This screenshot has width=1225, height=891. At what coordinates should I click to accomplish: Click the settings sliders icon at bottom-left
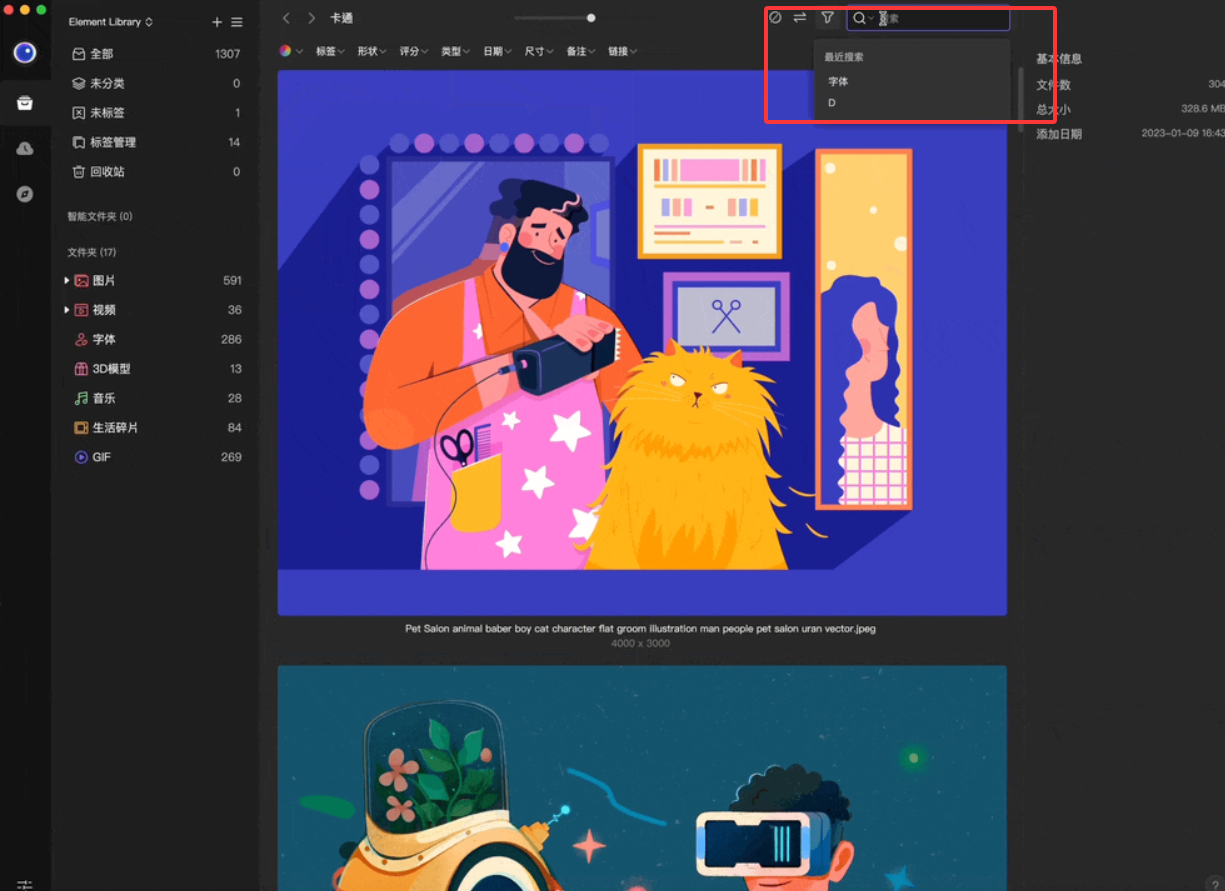(x=25, y=883)
